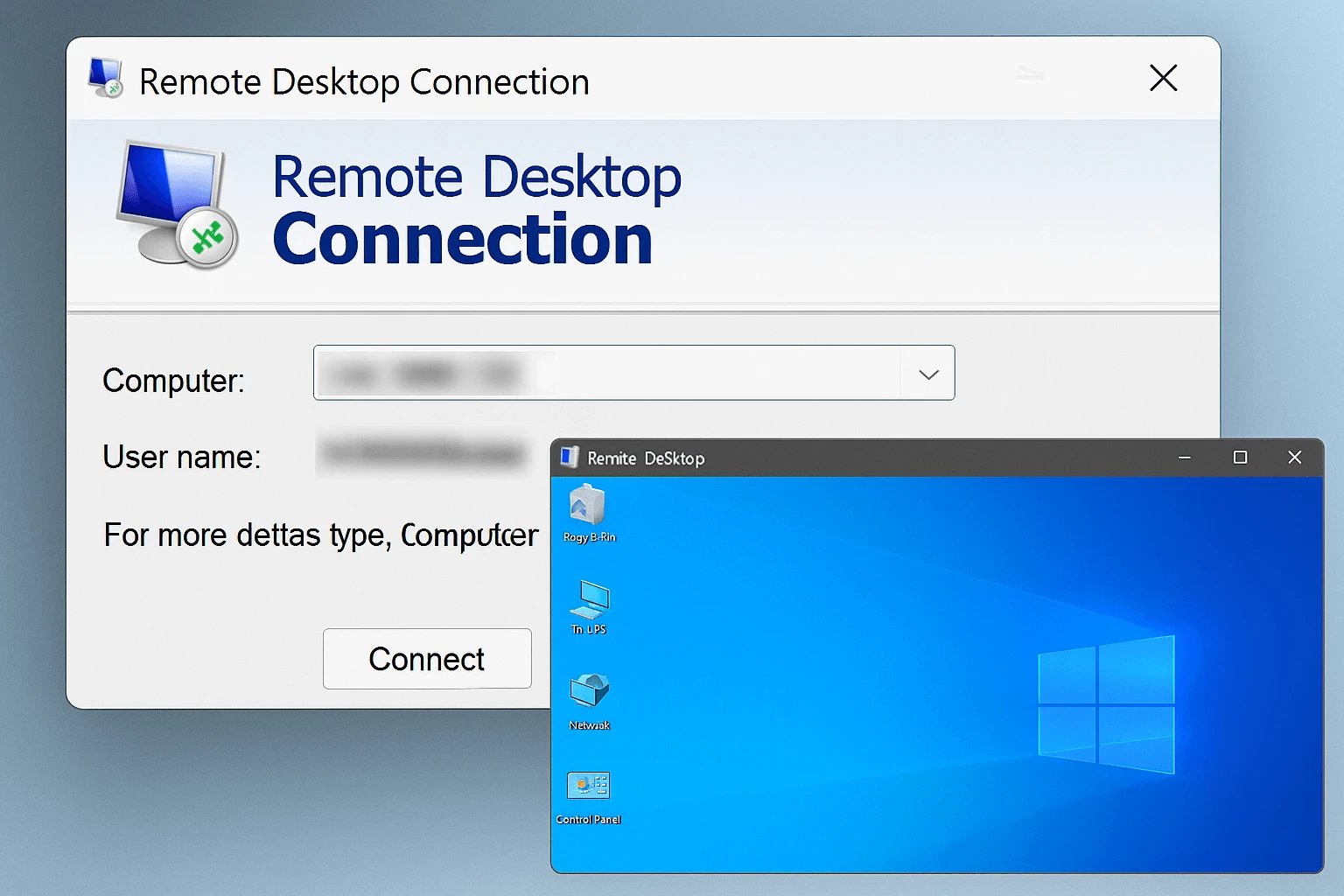Screen dimensions: 1344x896
Task: Click the 'For more dettas type, Computcer' text
Action: click(321, 535)
